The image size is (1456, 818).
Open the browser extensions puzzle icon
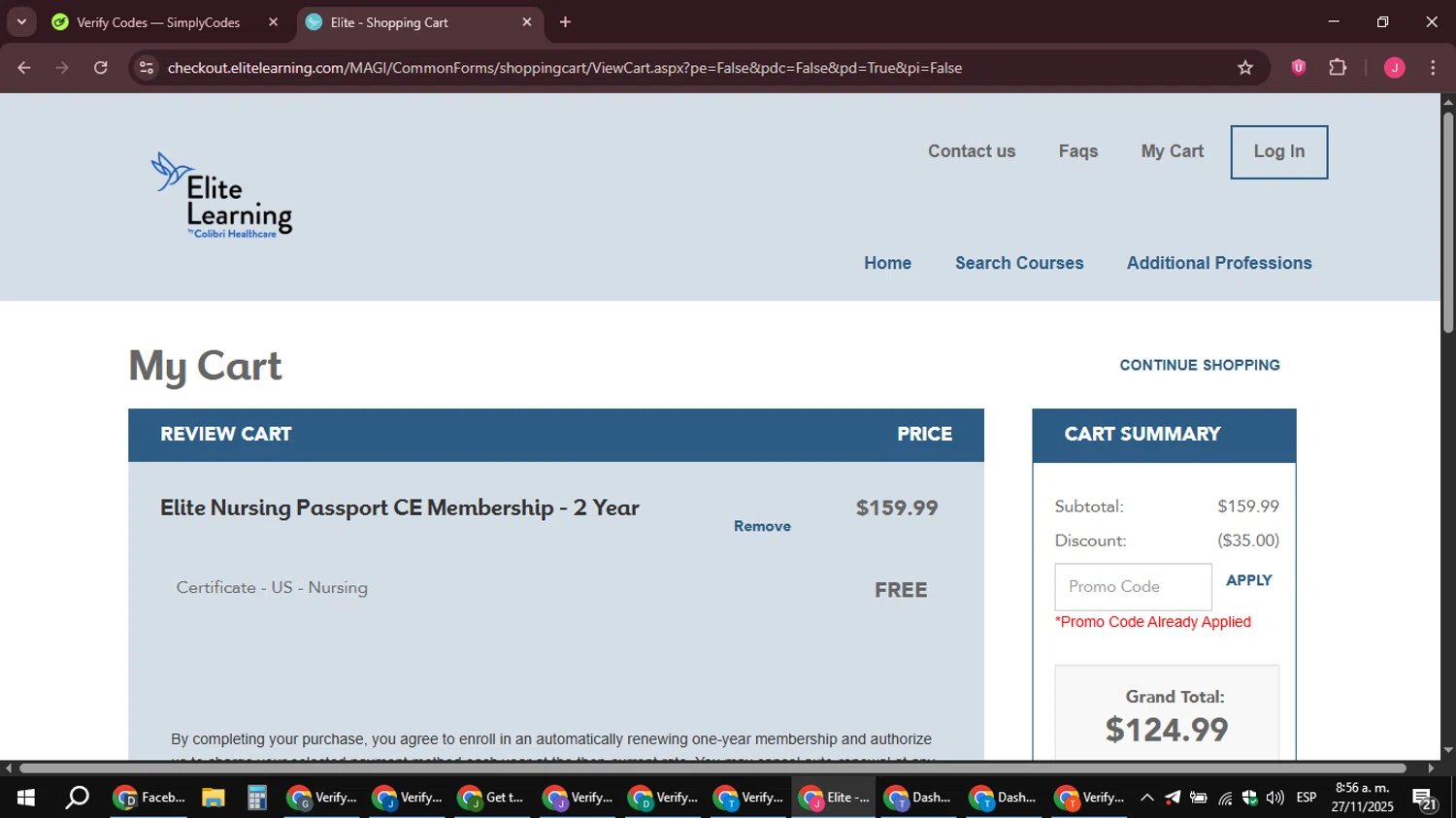[1338, 68]
